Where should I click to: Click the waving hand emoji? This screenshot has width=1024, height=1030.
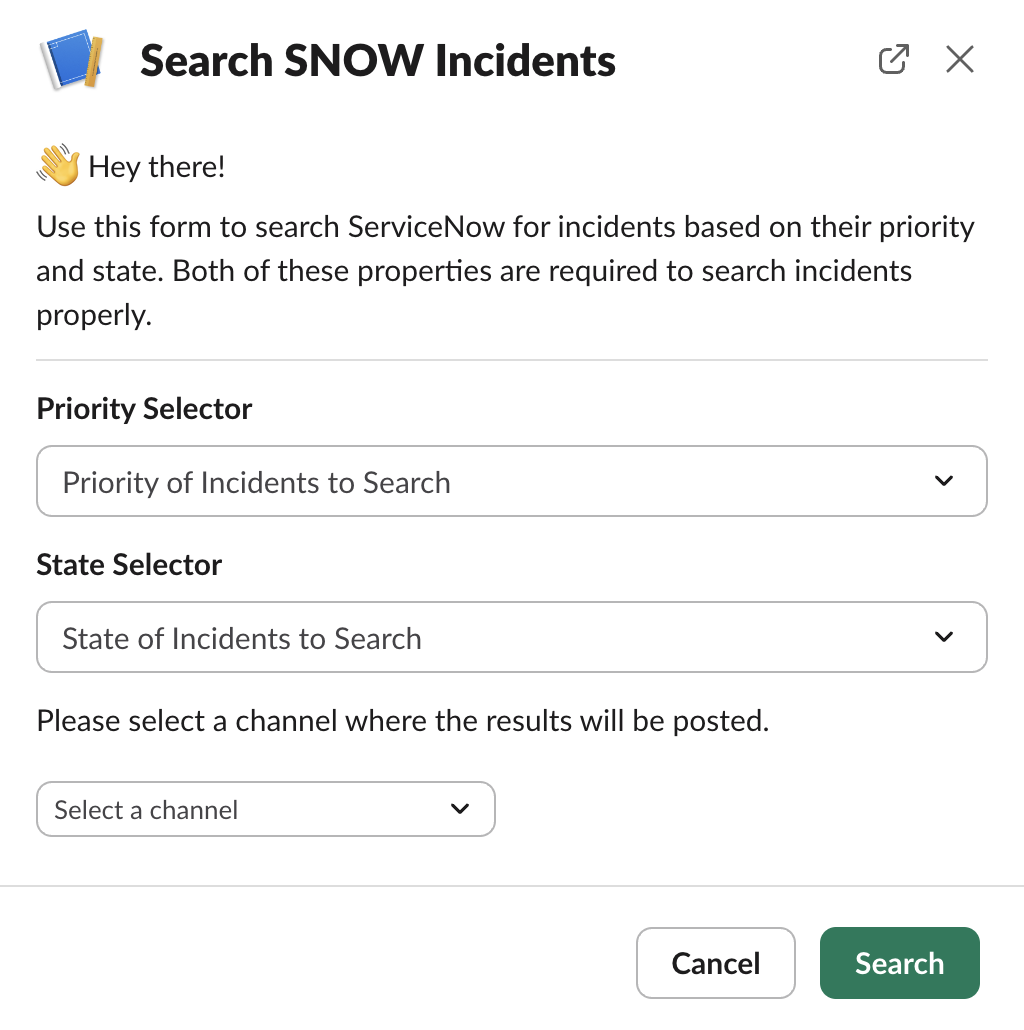tap(58, 166)
